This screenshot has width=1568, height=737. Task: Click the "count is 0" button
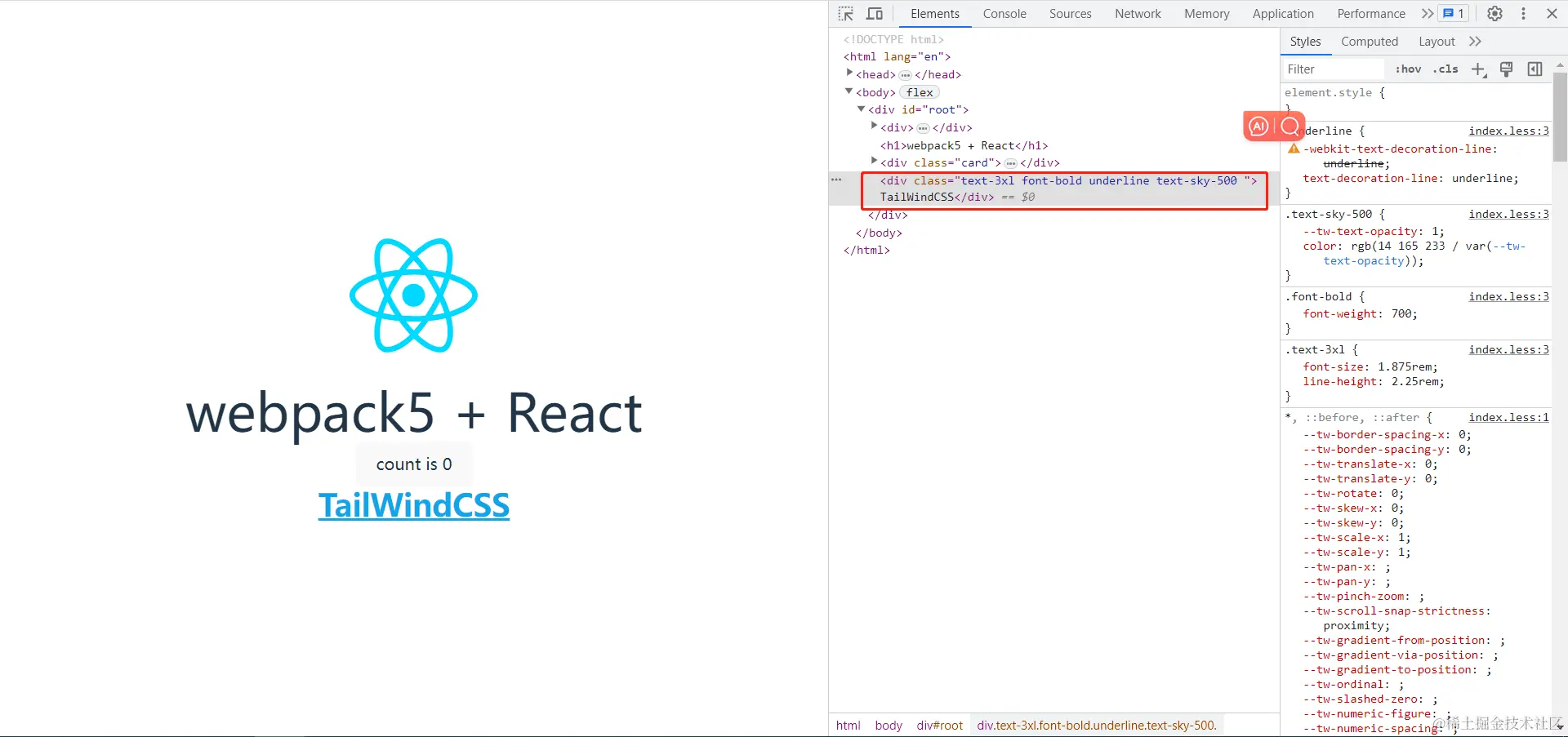(x=414, y=464)
